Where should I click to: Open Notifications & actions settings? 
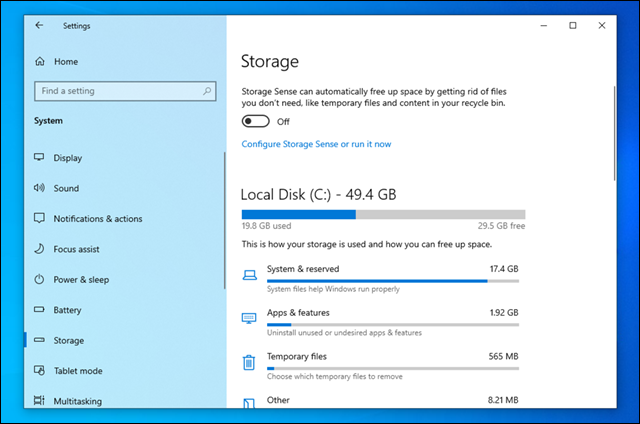point(98,219)
